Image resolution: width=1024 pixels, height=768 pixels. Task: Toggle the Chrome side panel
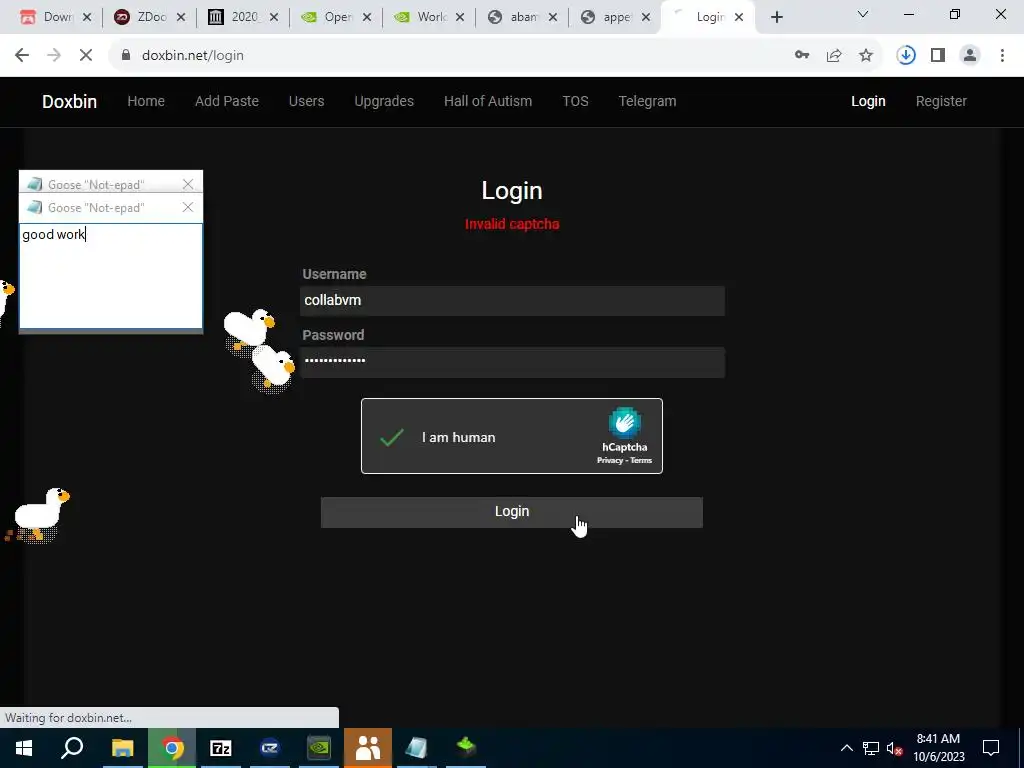click(938, 56)
